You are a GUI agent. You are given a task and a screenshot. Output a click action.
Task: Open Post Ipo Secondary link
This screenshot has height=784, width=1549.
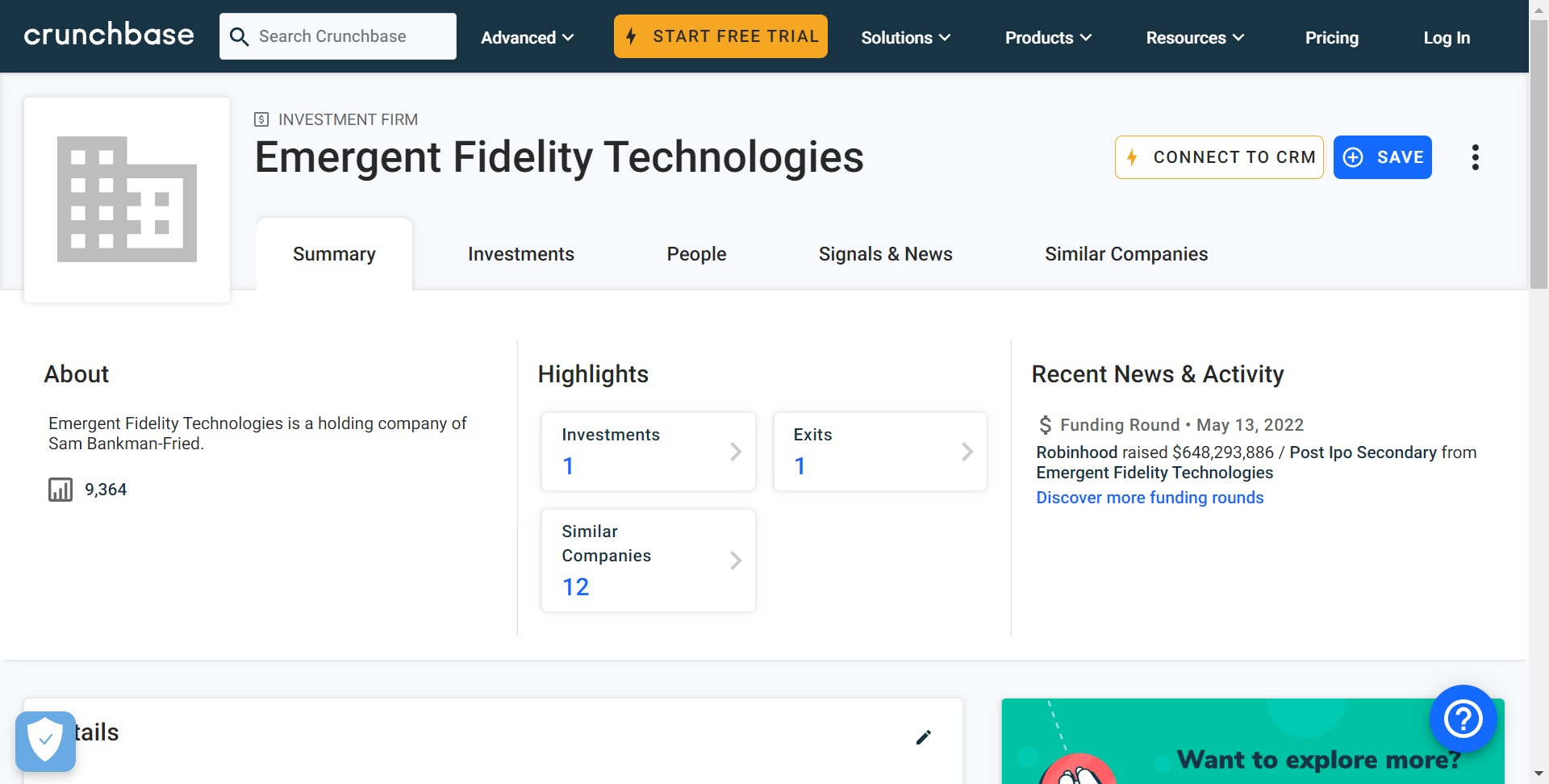click(x=1363, y=452)
